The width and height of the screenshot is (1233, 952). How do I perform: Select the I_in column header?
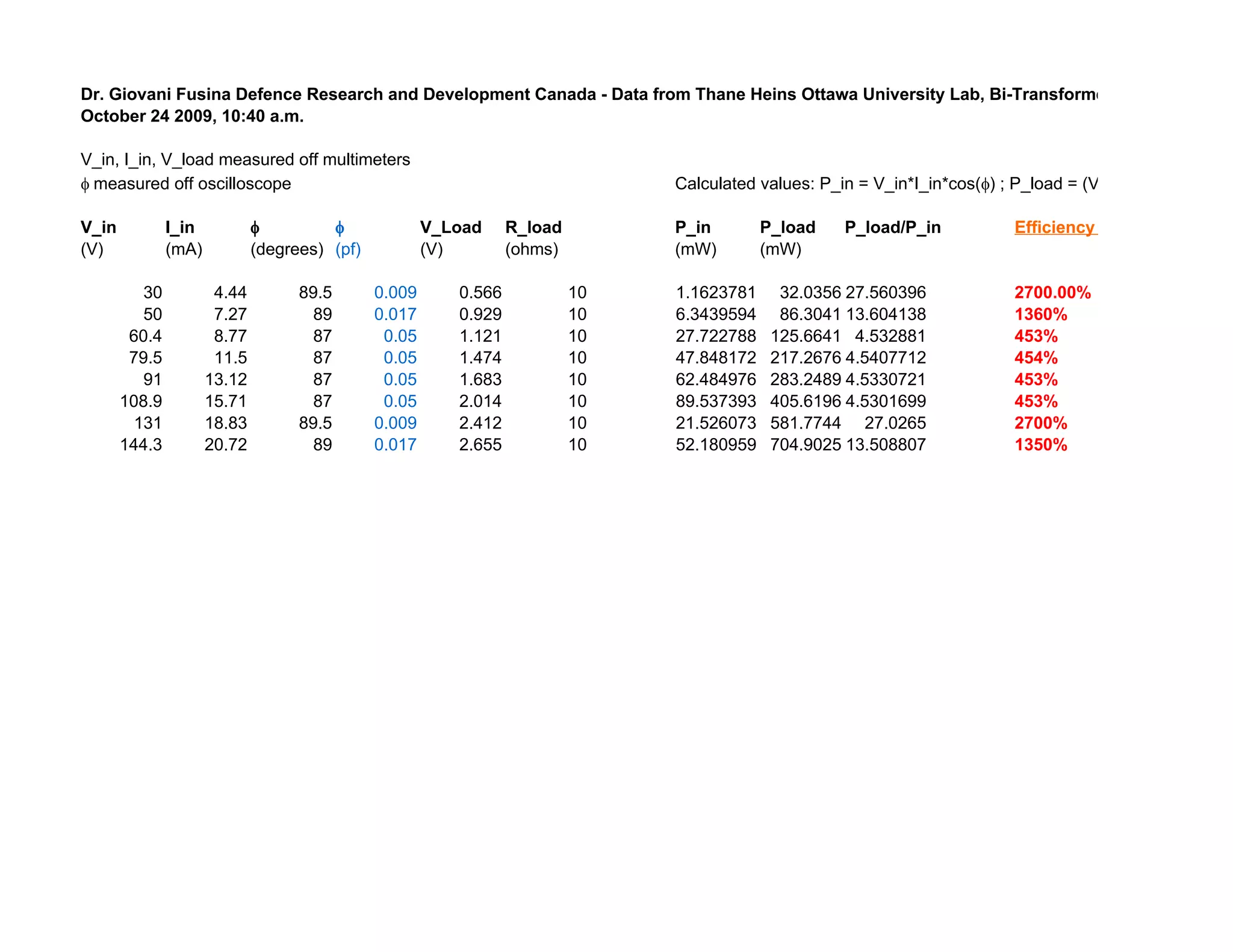point(180,227)
